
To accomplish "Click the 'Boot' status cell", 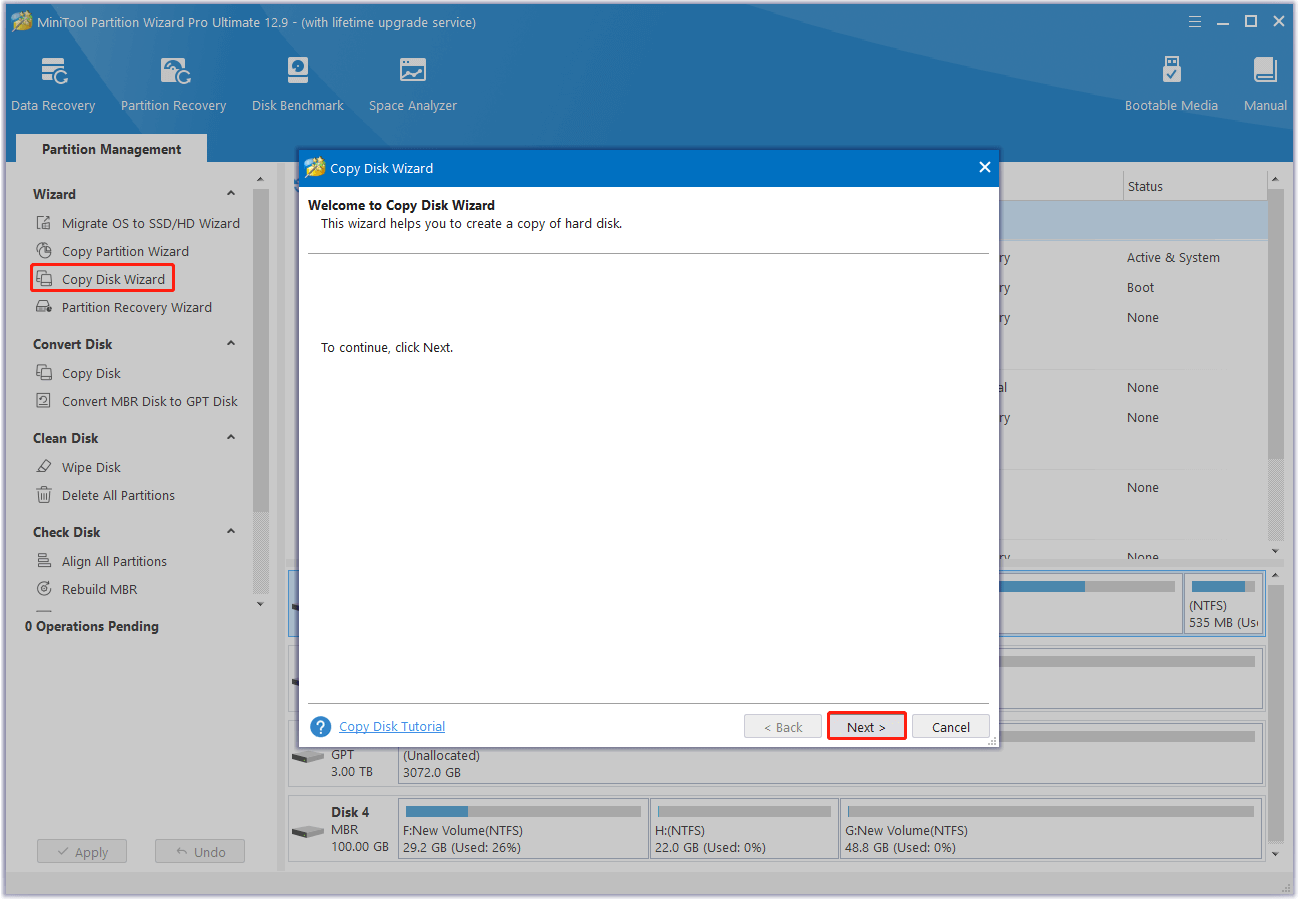I will tap(1140, 287).
